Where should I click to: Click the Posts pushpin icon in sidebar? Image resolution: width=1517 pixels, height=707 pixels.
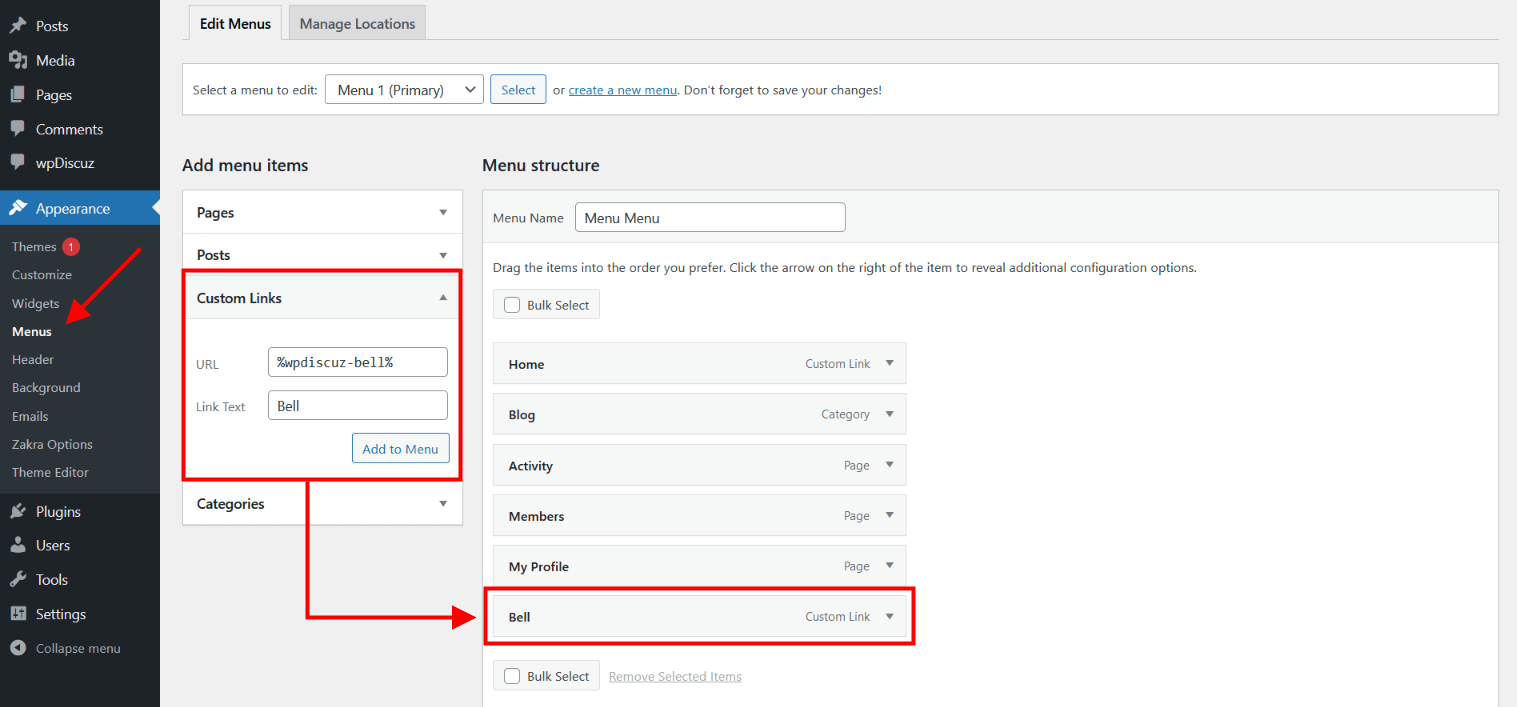click(x=18, y=26)
